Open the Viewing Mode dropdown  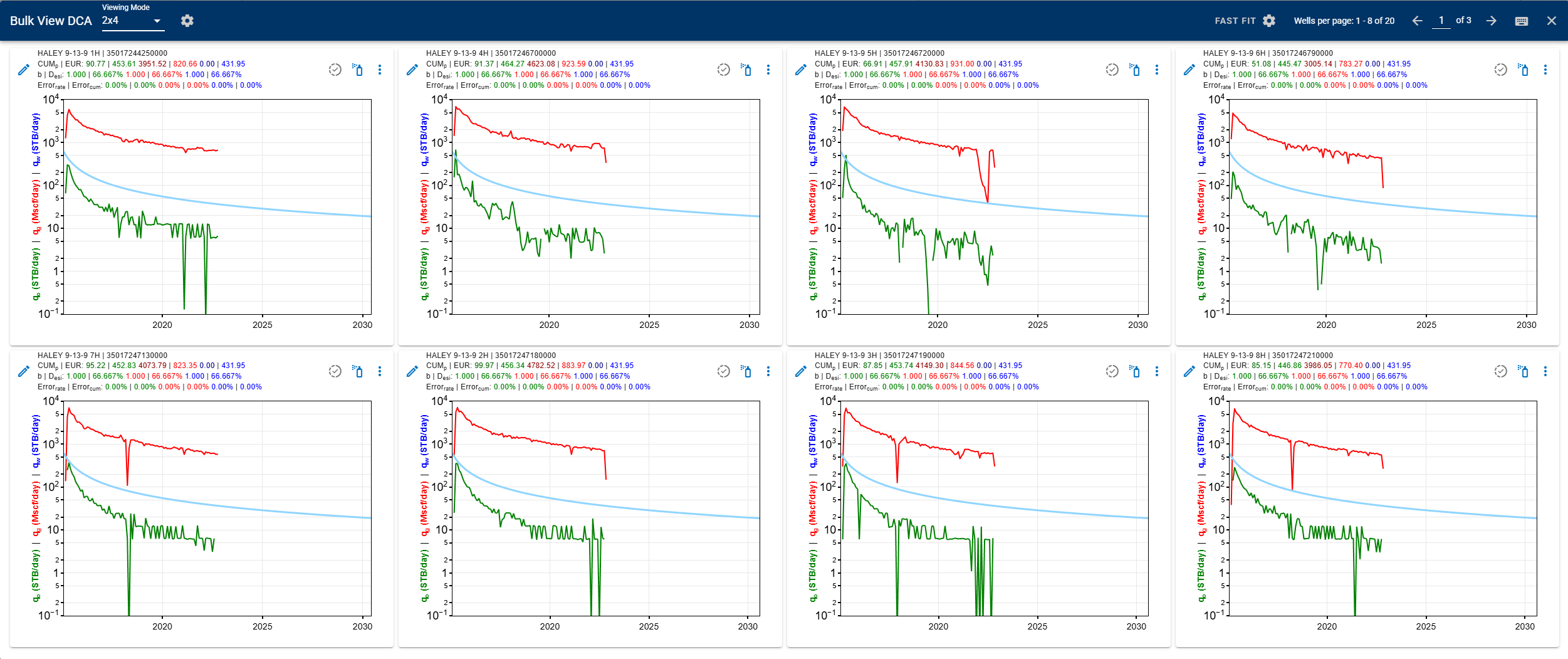[x=132, y=21]
